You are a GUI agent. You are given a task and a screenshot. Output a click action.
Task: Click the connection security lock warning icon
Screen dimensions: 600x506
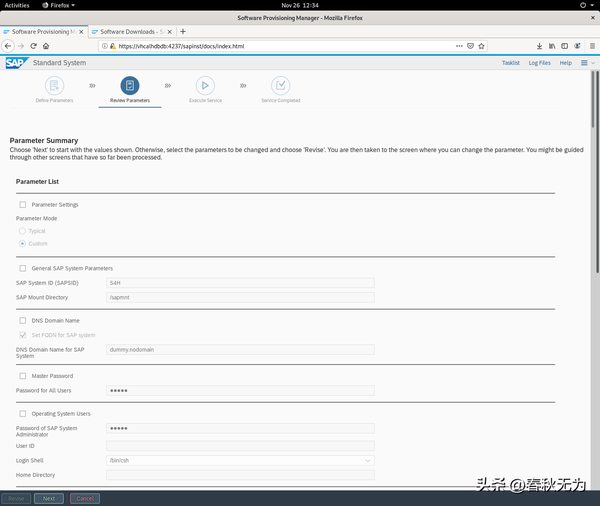[x=113, y=46]
